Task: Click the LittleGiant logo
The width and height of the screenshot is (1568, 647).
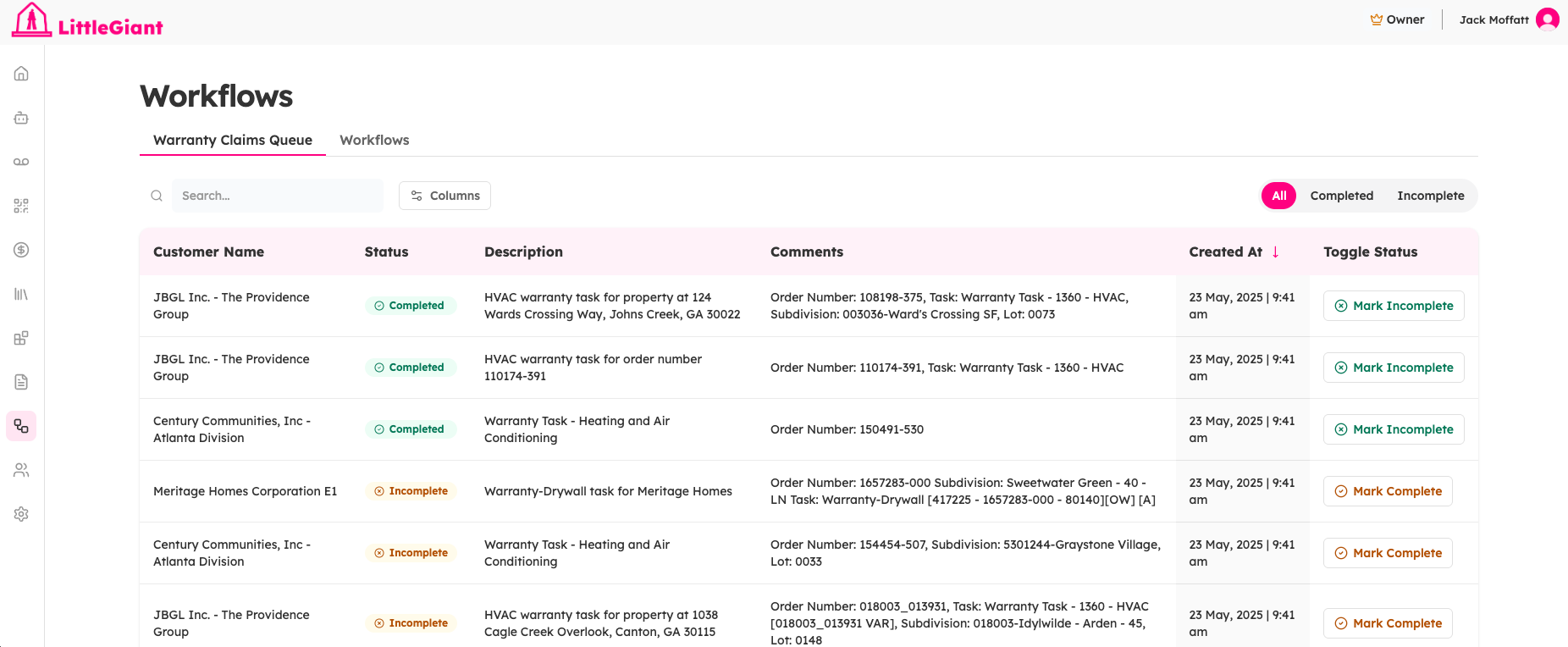Action: [x=87, y=20]
